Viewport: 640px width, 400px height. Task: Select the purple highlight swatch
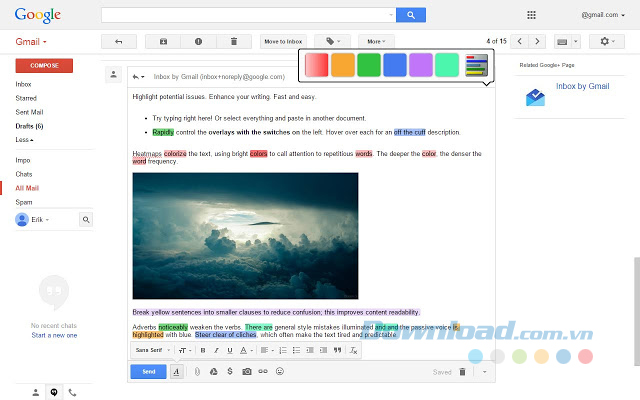pos(420,65)
